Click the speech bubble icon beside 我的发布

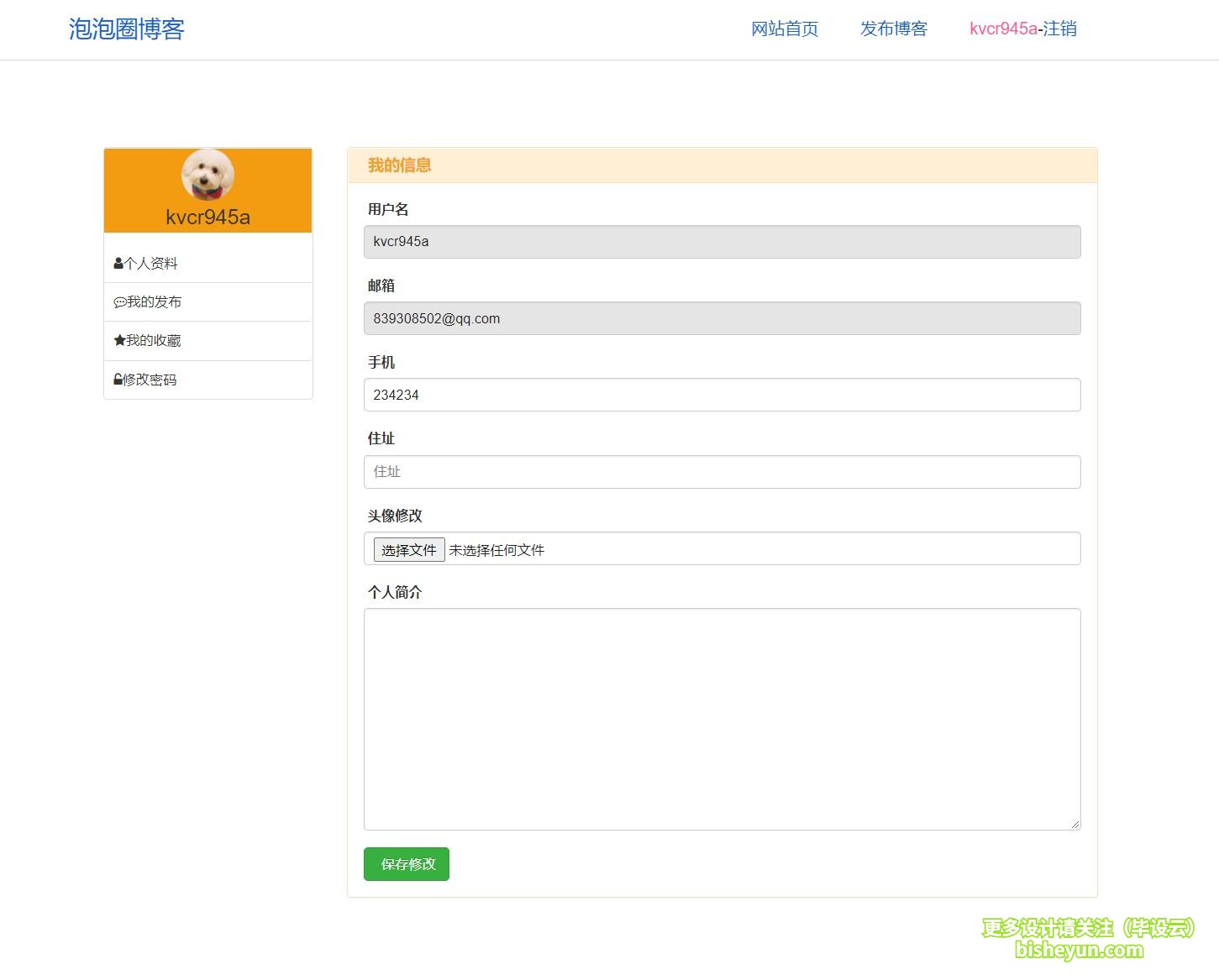120,302
